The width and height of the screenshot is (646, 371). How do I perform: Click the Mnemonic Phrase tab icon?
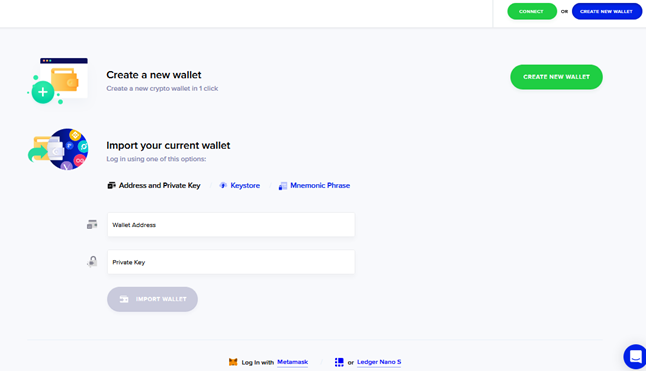[283, 186]
